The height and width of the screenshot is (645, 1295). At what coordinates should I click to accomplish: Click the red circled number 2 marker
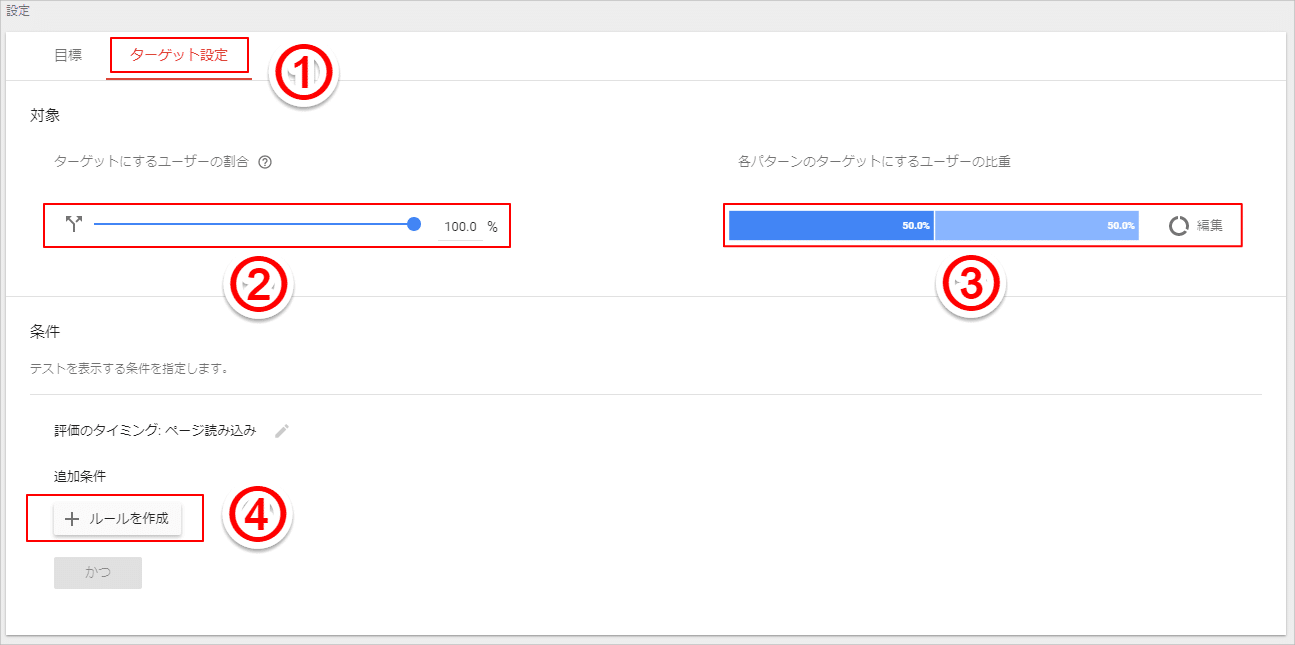tap(258, 286)
